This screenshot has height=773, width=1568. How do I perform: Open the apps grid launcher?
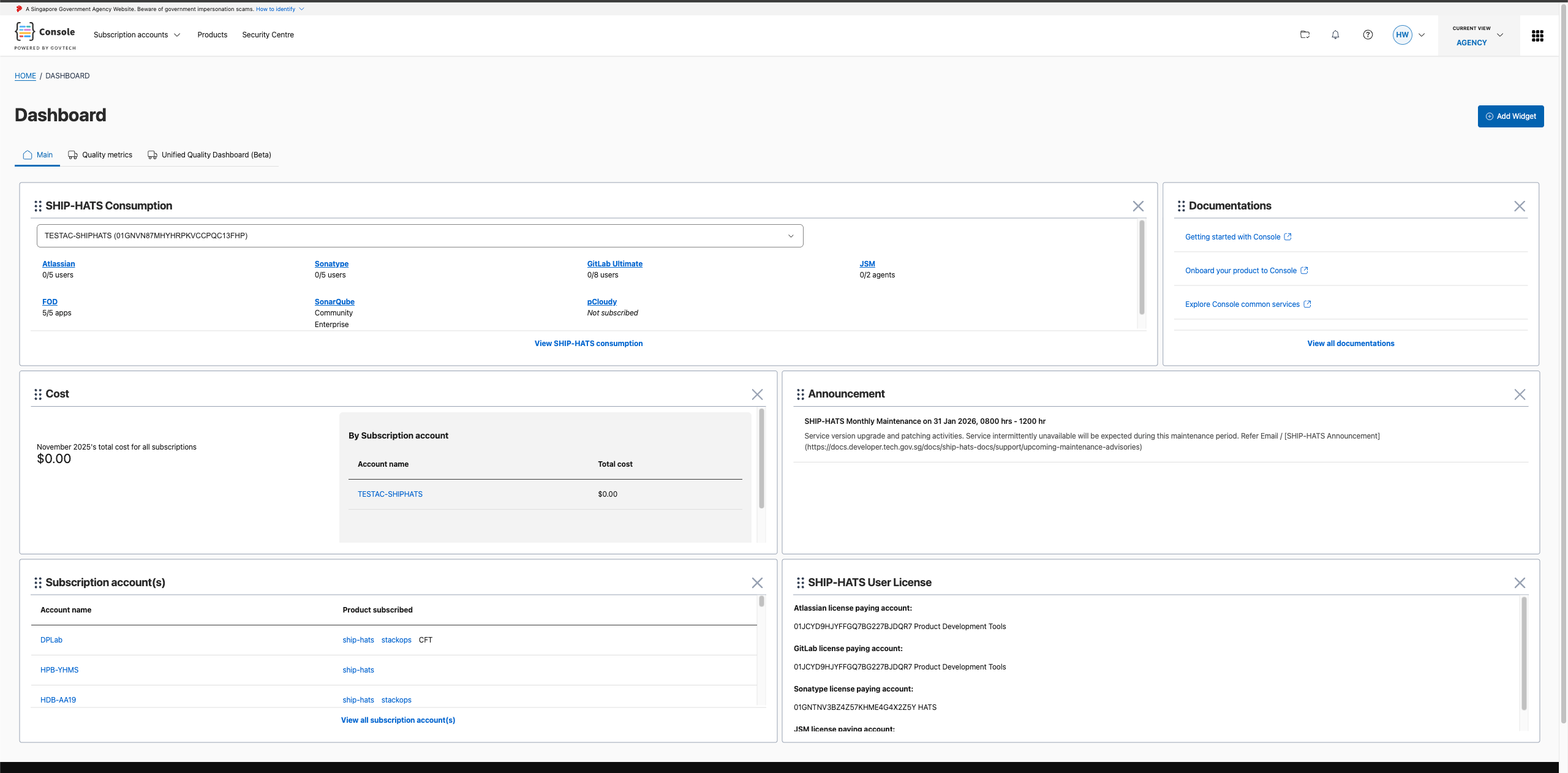[1537, 36]
